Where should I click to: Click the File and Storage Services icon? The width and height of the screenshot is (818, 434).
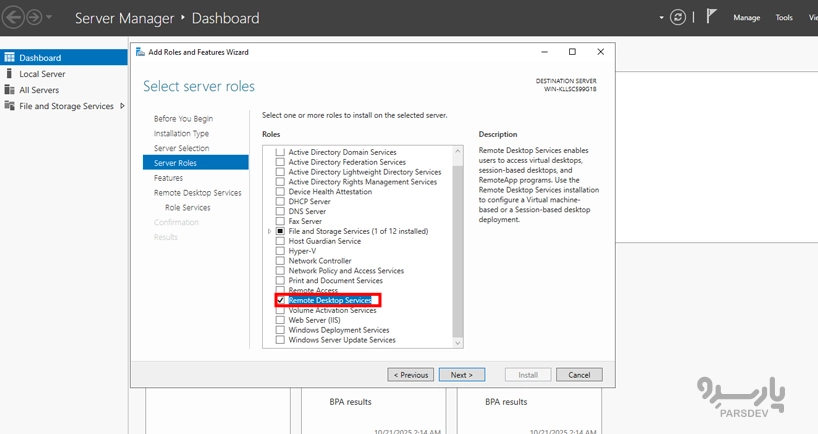(9, 106)
